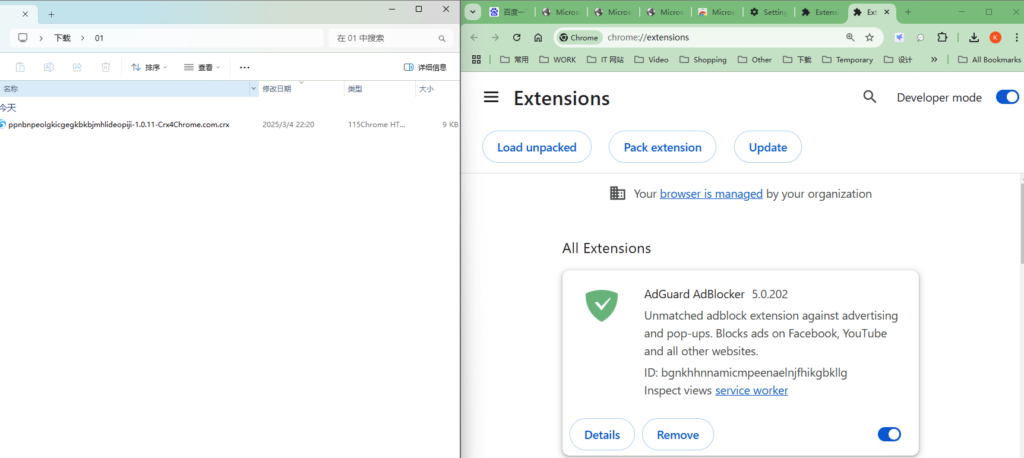Open a new Chrome tab with plus
Screen dimensions: 1024x458
point(908,12)
